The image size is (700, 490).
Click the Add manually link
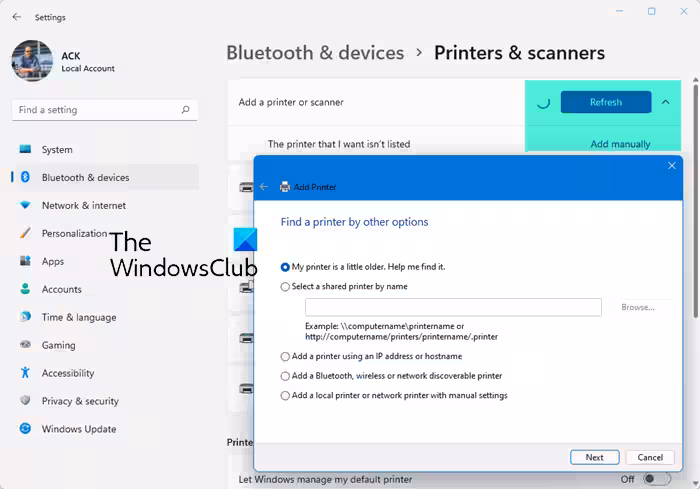tap(620, 144)
